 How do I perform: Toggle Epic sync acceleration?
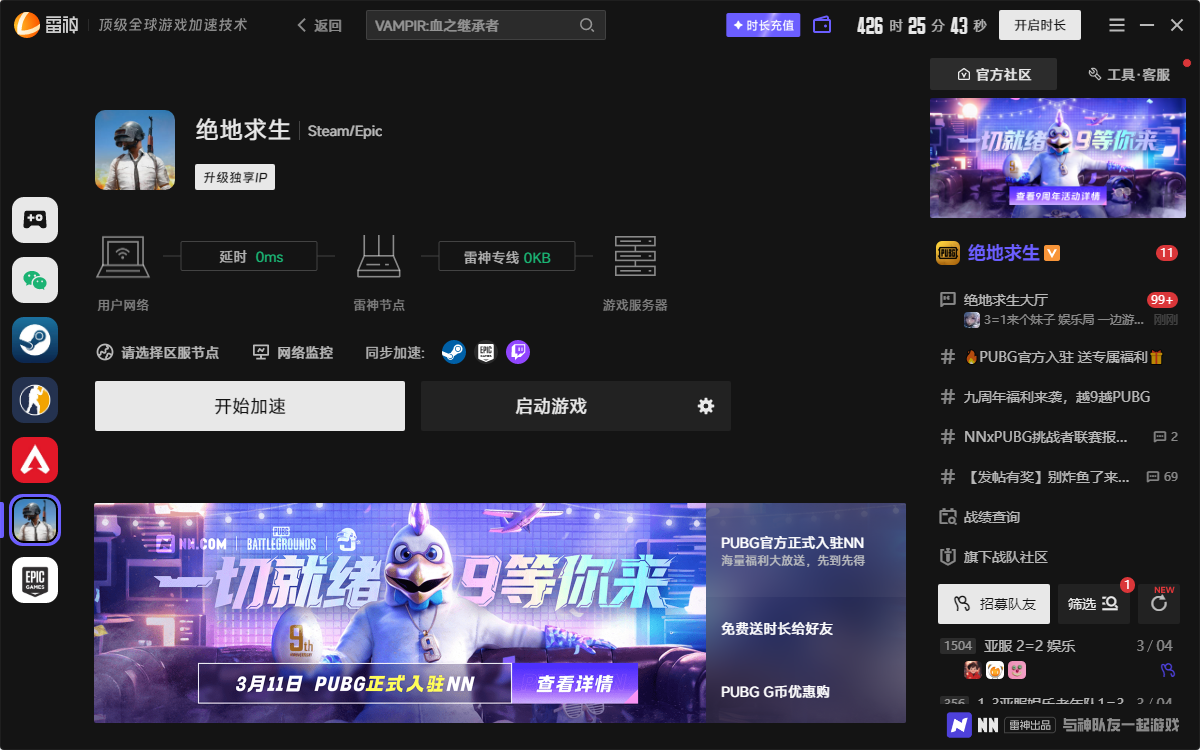click(485, 352)
